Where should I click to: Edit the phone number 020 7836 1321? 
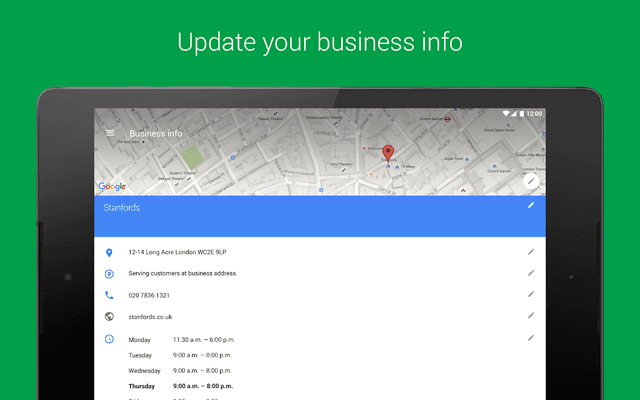point(531,294)
